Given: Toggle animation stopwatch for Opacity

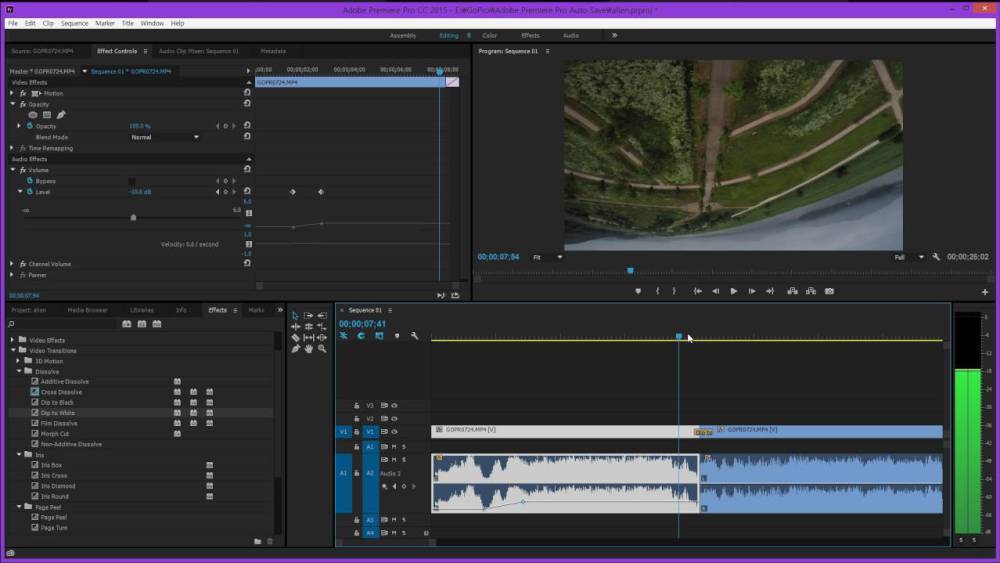Looking at the screenshot, I should pyautogui.click(x=30, y=126).
